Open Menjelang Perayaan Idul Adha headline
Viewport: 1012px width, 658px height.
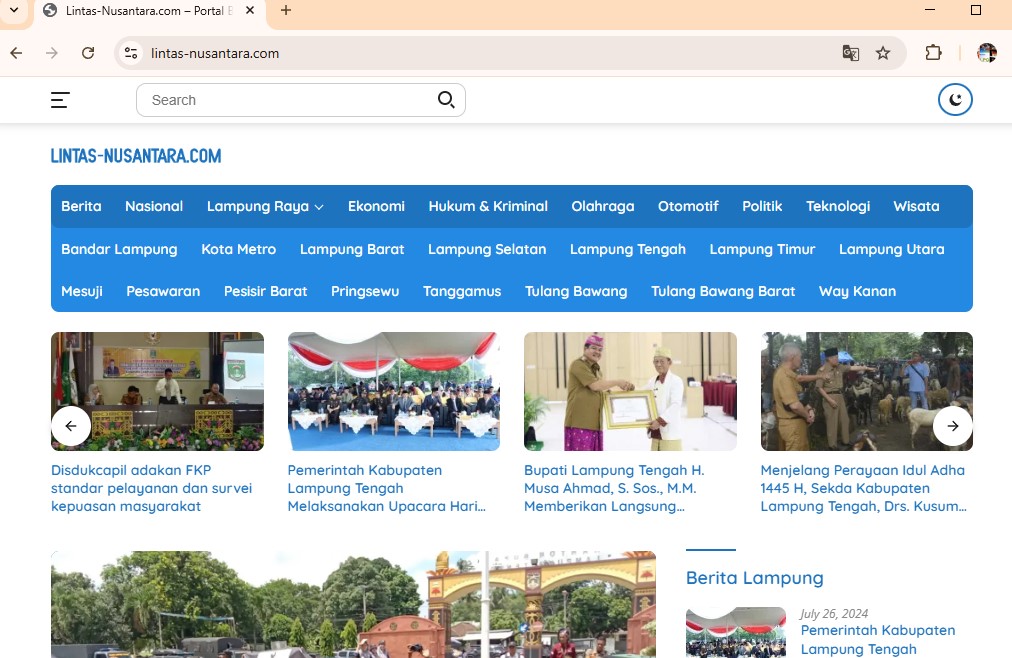click(864, 488)
